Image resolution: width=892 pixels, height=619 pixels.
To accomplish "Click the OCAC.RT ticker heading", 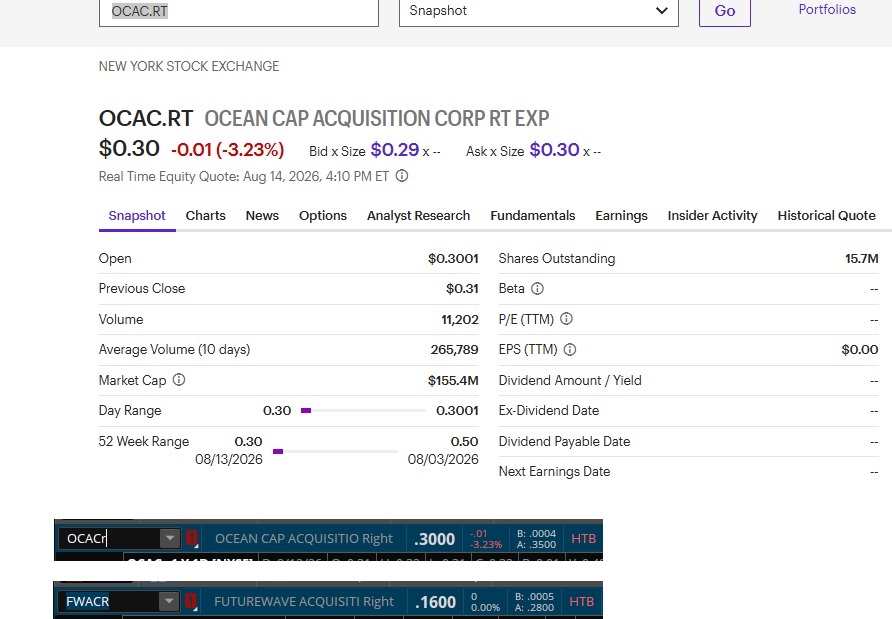I will pyautogui.click(x=146, y=118).
